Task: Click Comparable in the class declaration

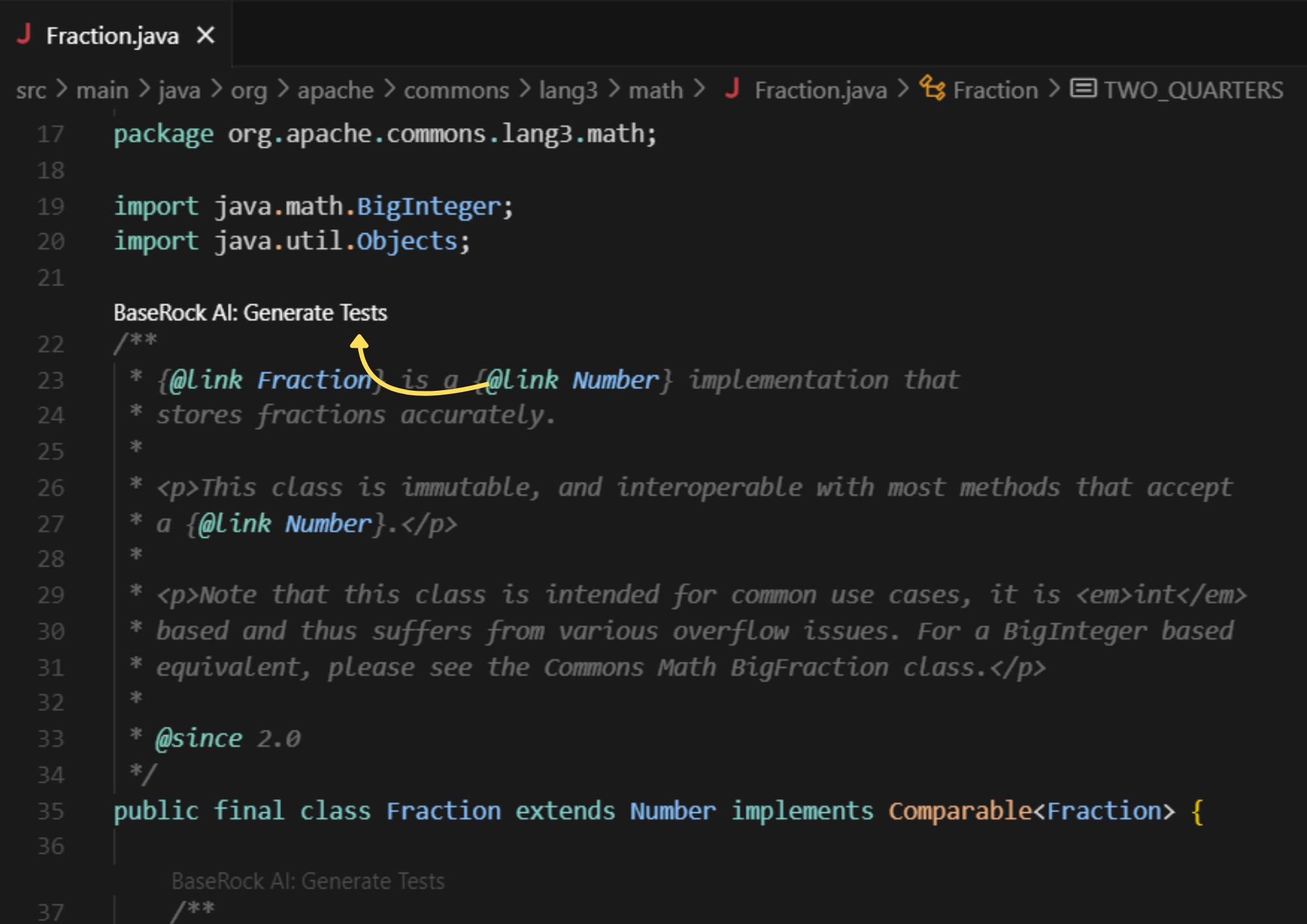Action: point(959,811)
